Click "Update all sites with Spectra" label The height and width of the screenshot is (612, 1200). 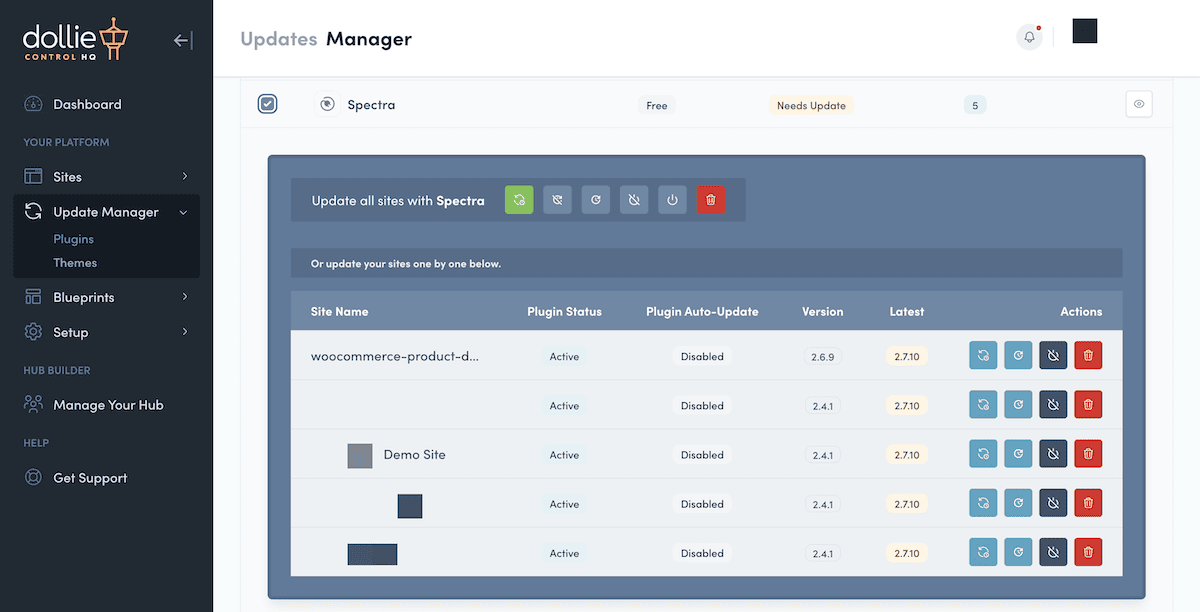click(398, 201)
